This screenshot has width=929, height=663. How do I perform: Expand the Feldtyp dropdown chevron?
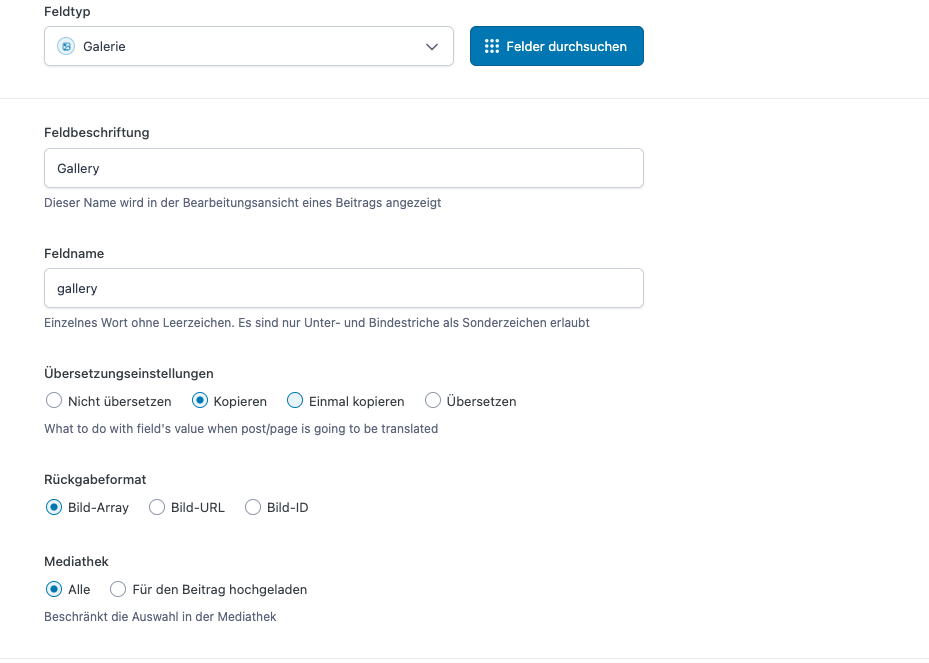pos(432,47)
